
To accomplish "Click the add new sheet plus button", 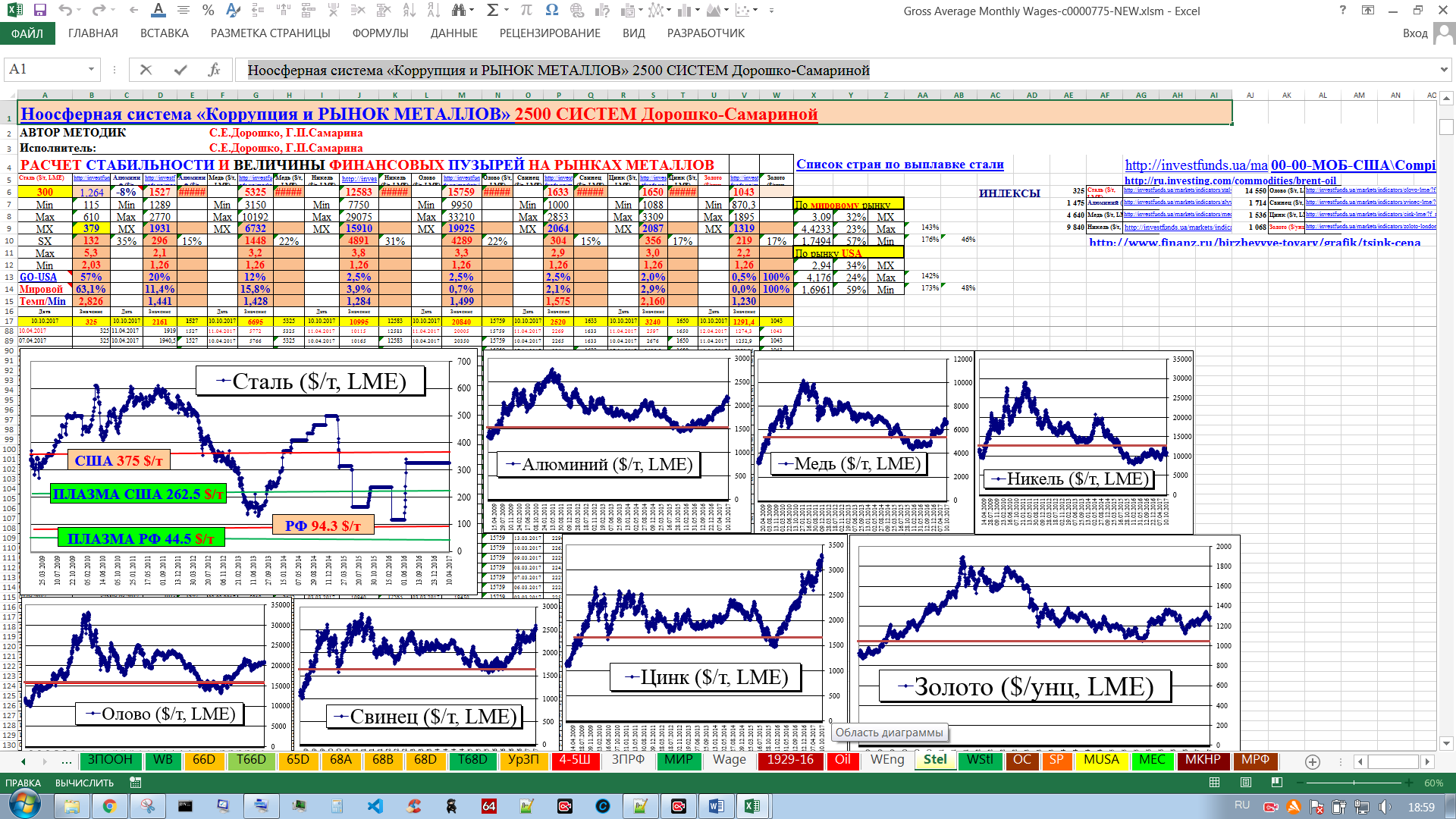I will (x=1313, y=761).
